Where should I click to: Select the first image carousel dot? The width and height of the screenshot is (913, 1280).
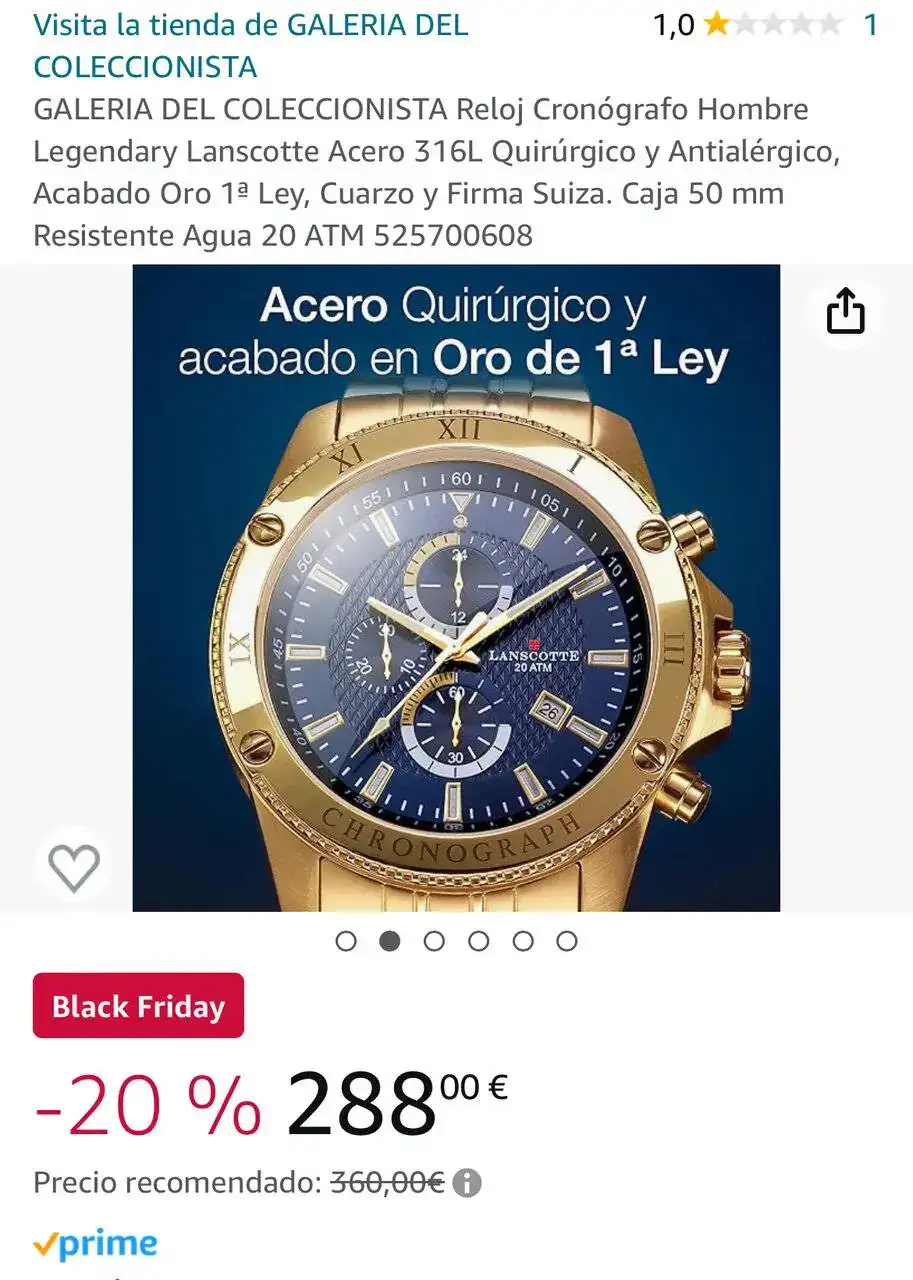346,941
